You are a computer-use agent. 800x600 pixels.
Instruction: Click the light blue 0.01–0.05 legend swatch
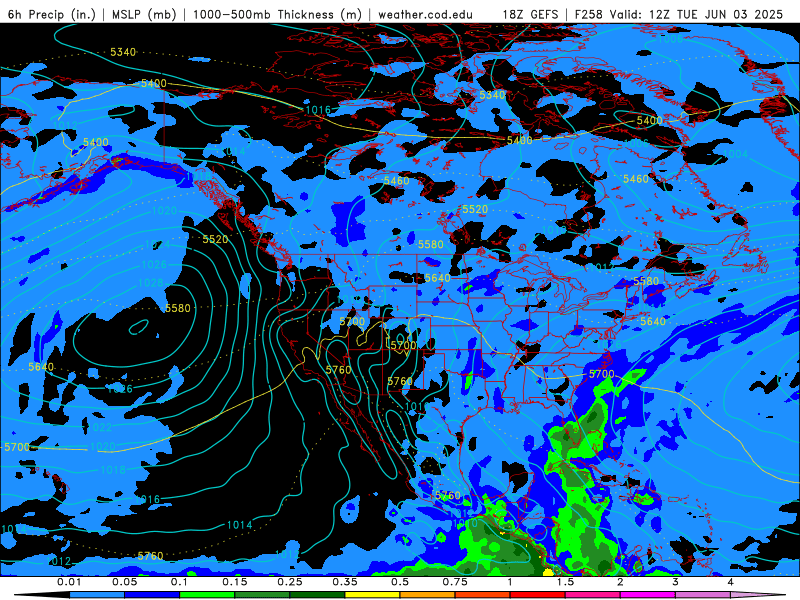tap(97, 595)
